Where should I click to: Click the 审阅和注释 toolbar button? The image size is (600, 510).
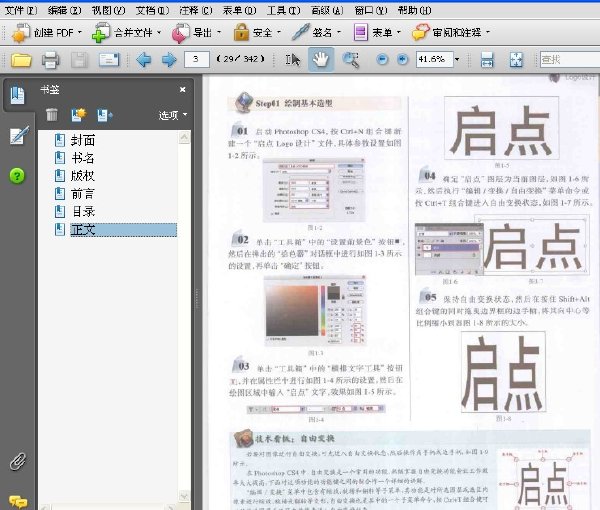point(446,33)
